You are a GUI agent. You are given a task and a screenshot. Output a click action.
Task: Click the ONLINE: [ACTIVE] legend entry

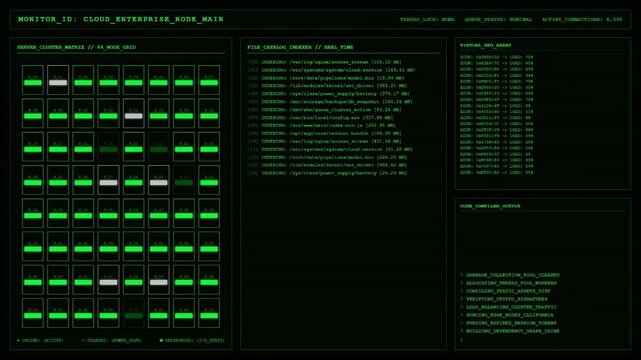(40, 340)
